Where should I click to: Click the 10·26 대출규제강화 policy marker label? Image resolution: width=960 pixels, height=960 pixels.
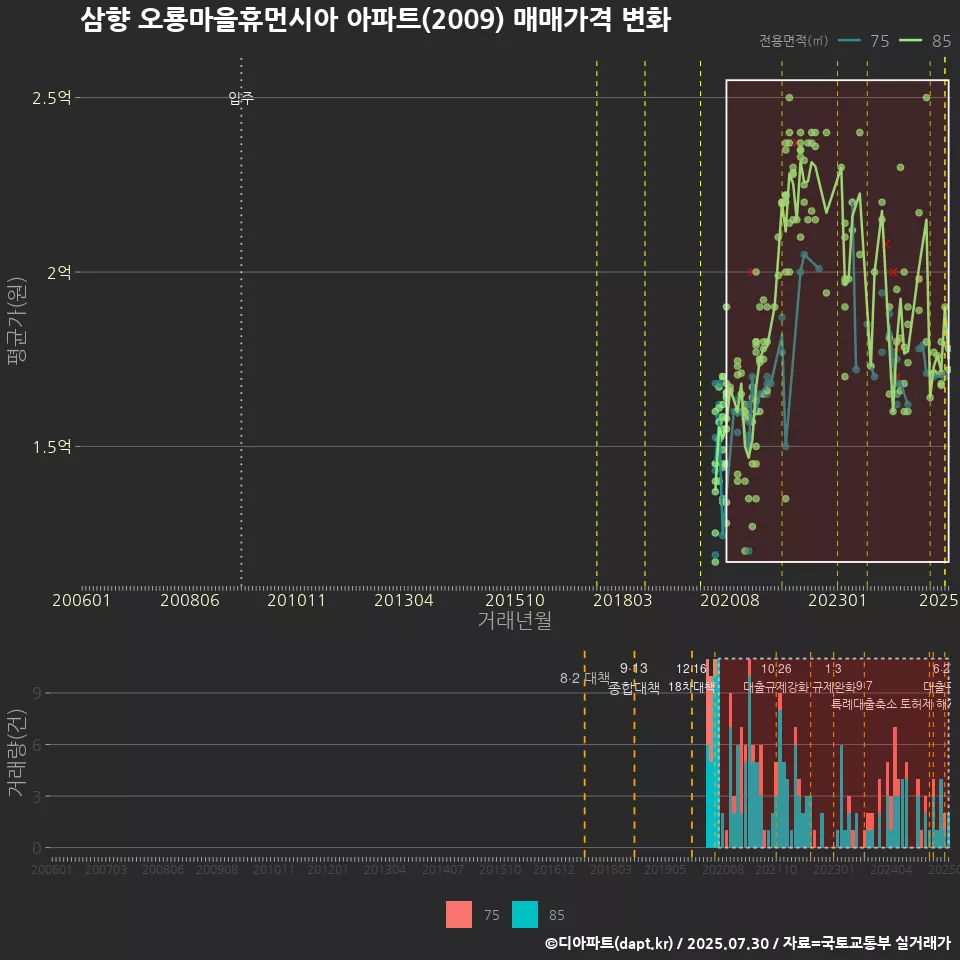776,678
